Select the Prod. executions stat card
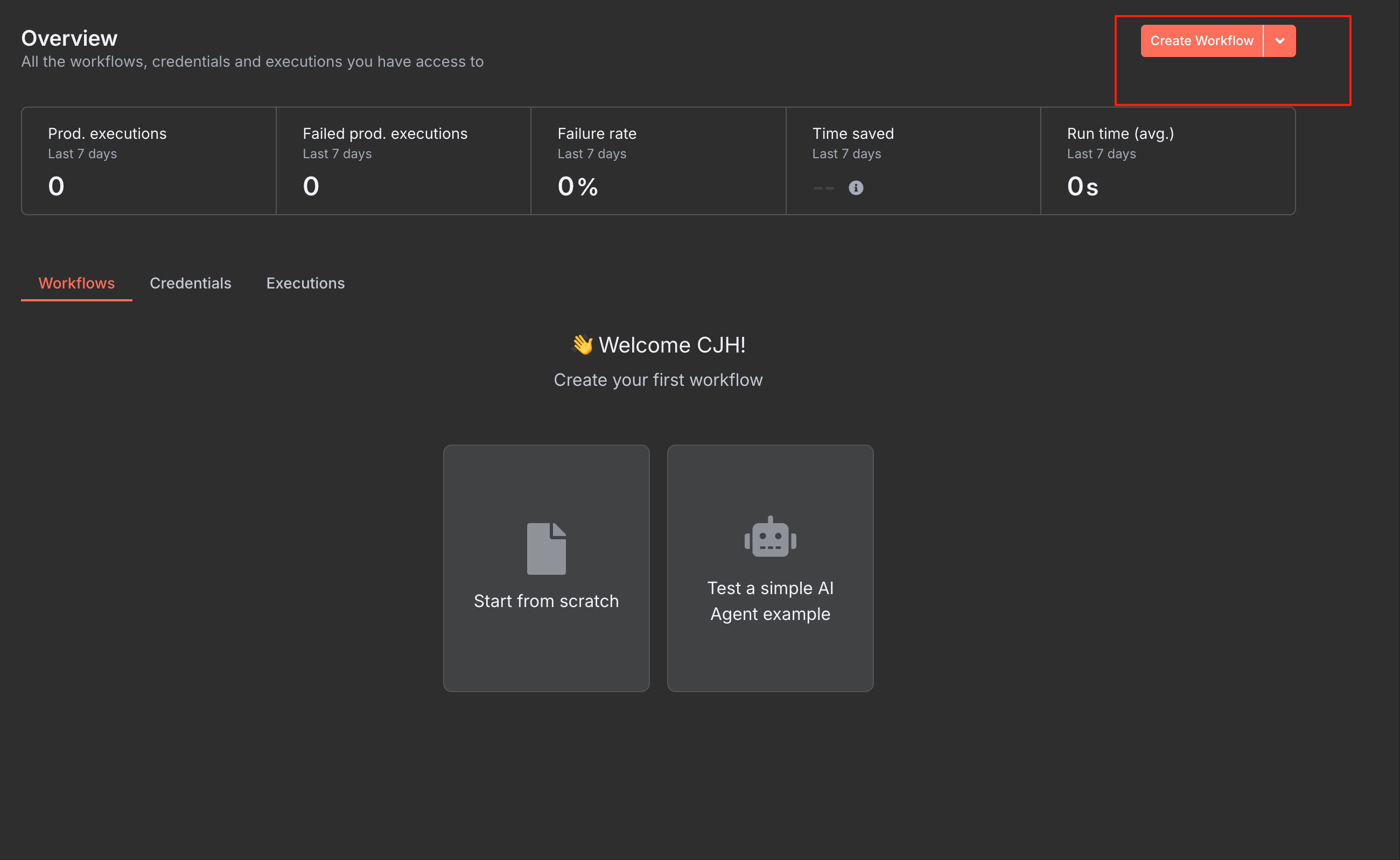This screenshot has height=860, width=1400. tap(149, 161)
